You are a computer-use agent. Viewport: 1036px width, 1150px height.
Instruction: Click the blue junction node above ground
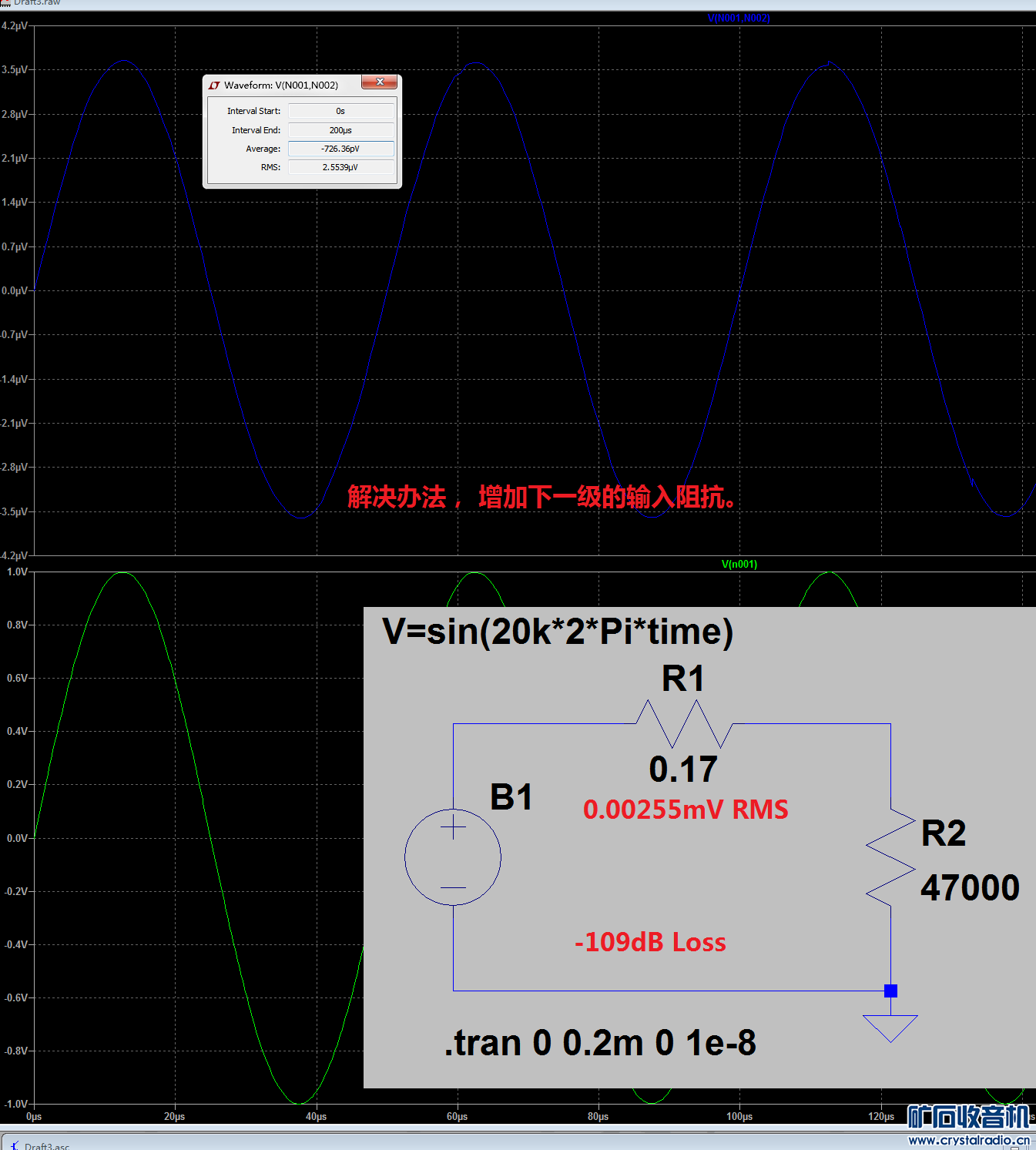coord(890,991)
